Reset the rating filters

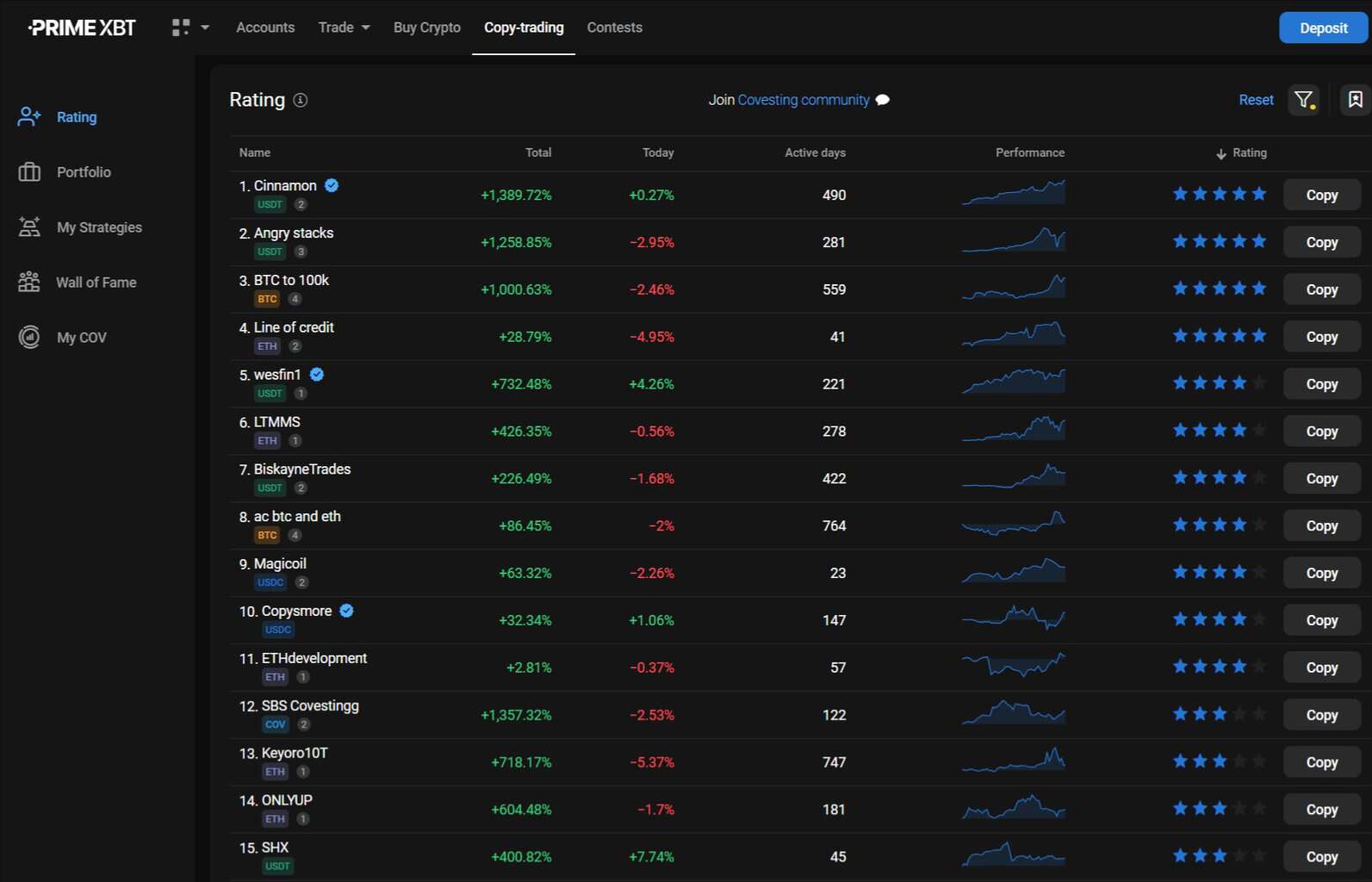(x=1256, y=100)
